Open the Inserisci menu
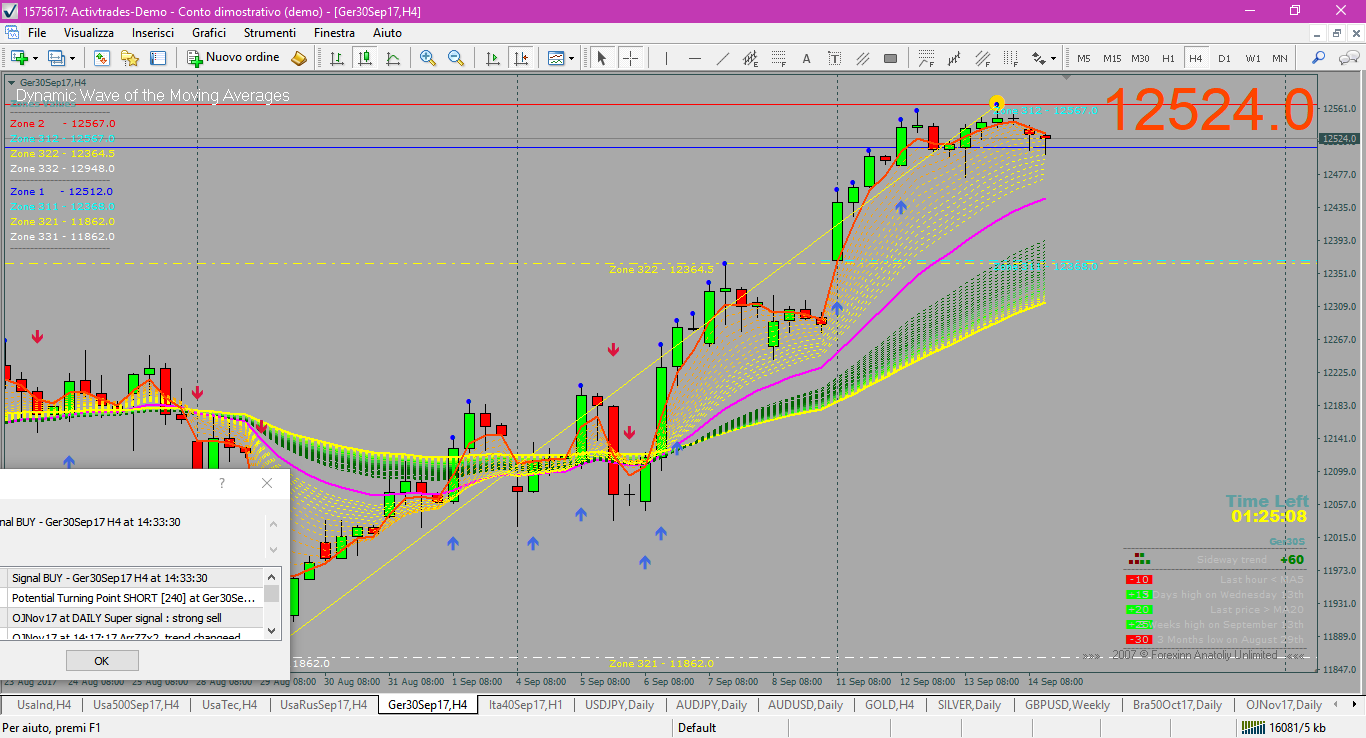Image resolution: width=1366 pixels, height=738 pixels. (153, 33)
